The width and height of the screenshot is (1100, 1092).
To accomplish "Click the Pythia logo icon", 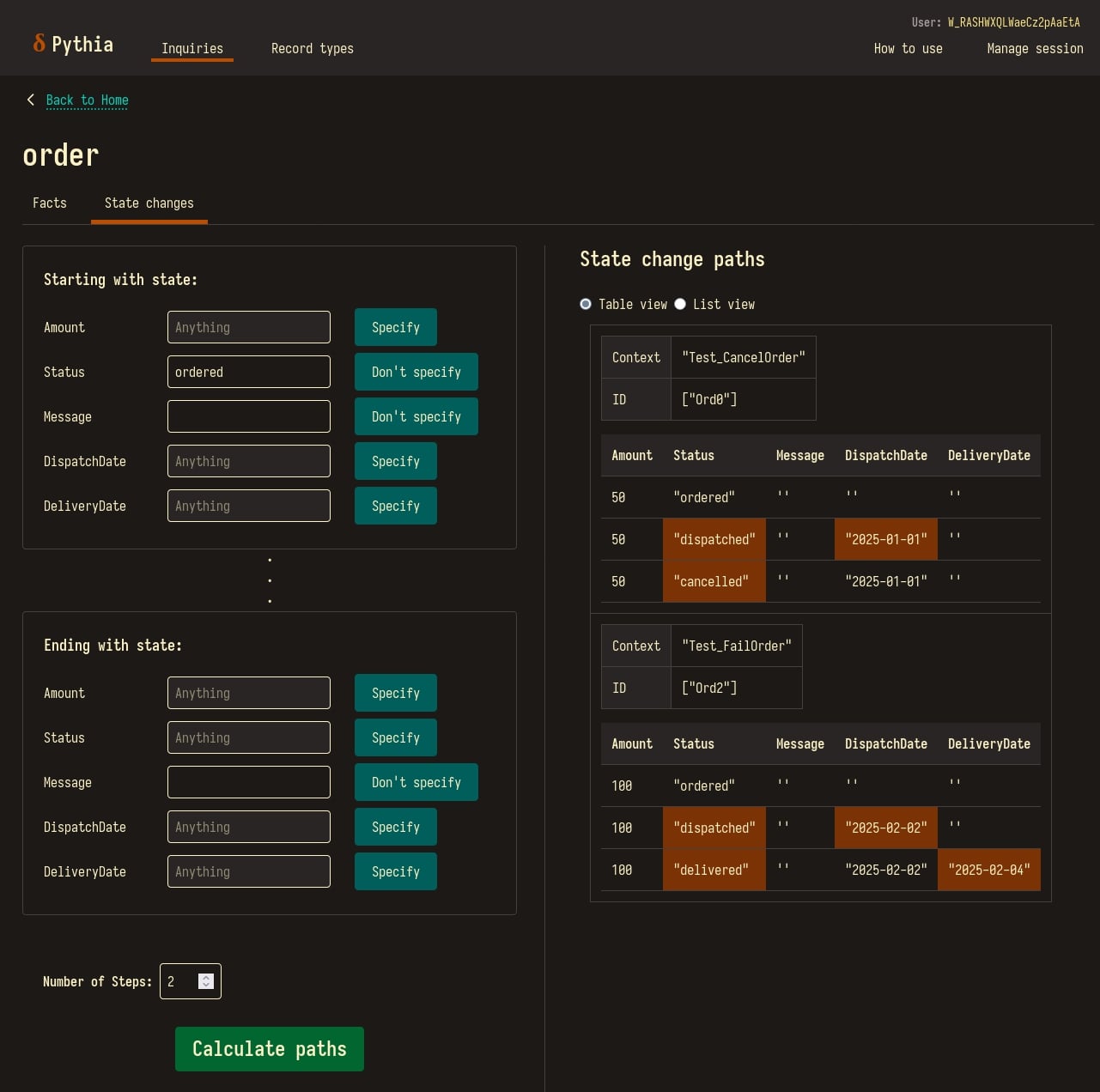I will (x=39, y=44).
